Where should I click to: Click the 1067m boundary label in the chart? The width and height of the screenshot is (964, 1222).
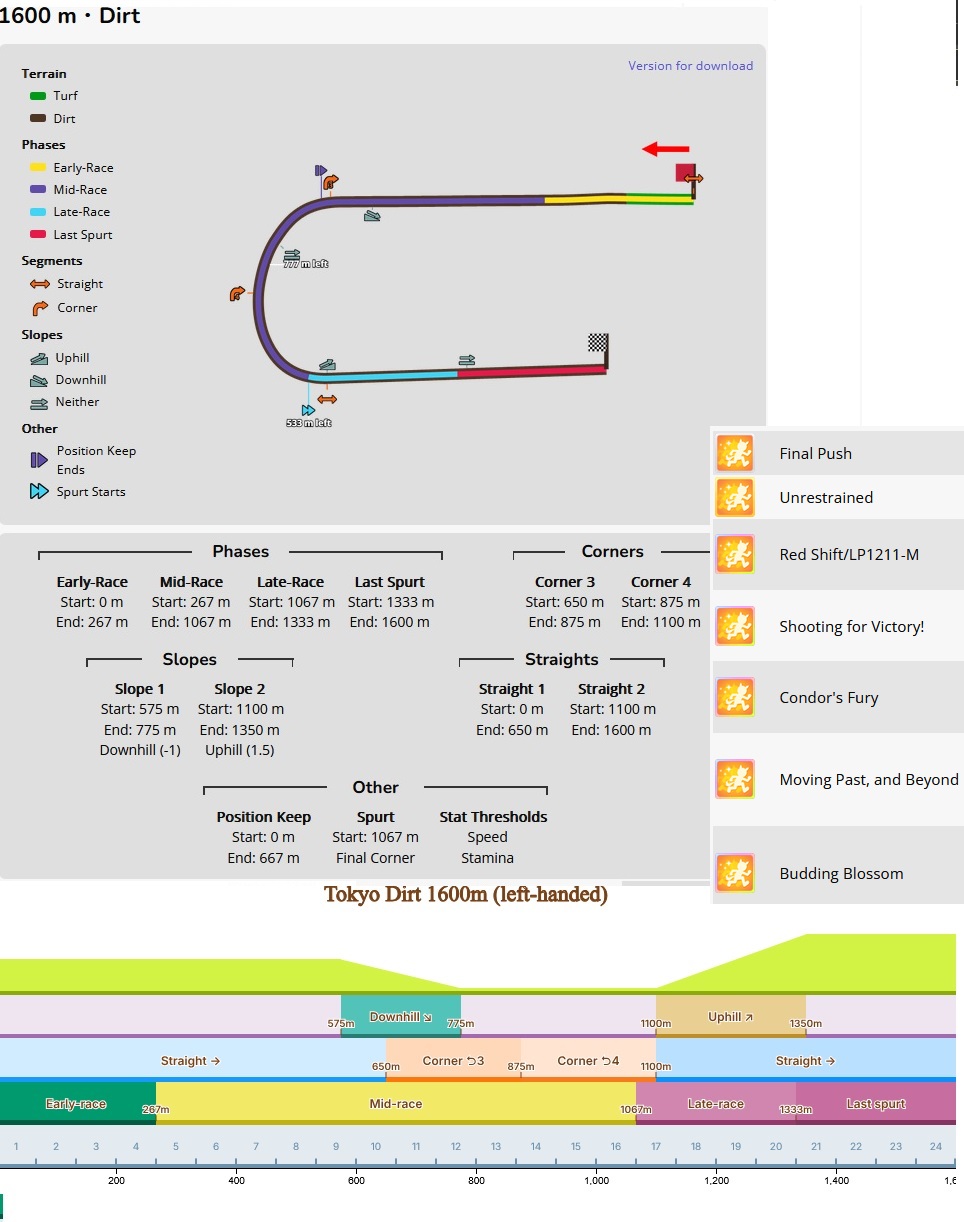point(634,1110)
